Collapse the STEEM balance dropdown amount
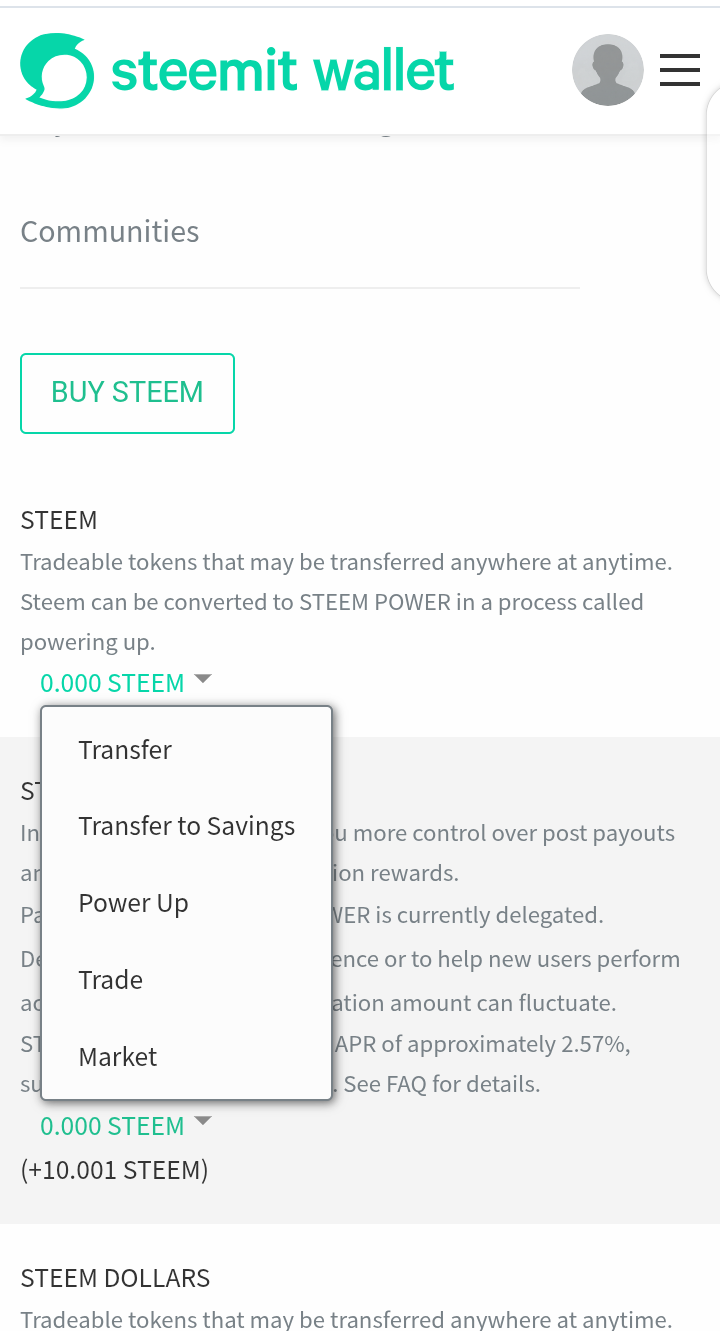The width and height of the screenshot is (720, 1331). 112,683
